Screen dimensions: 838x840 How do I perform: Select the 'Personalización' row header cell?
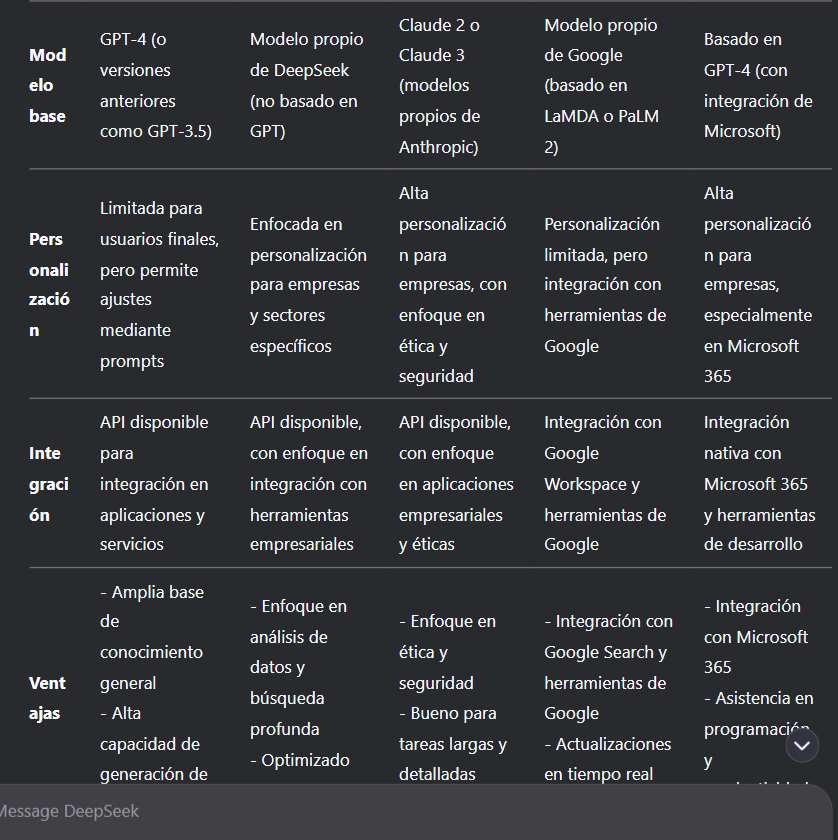point(49,284)
